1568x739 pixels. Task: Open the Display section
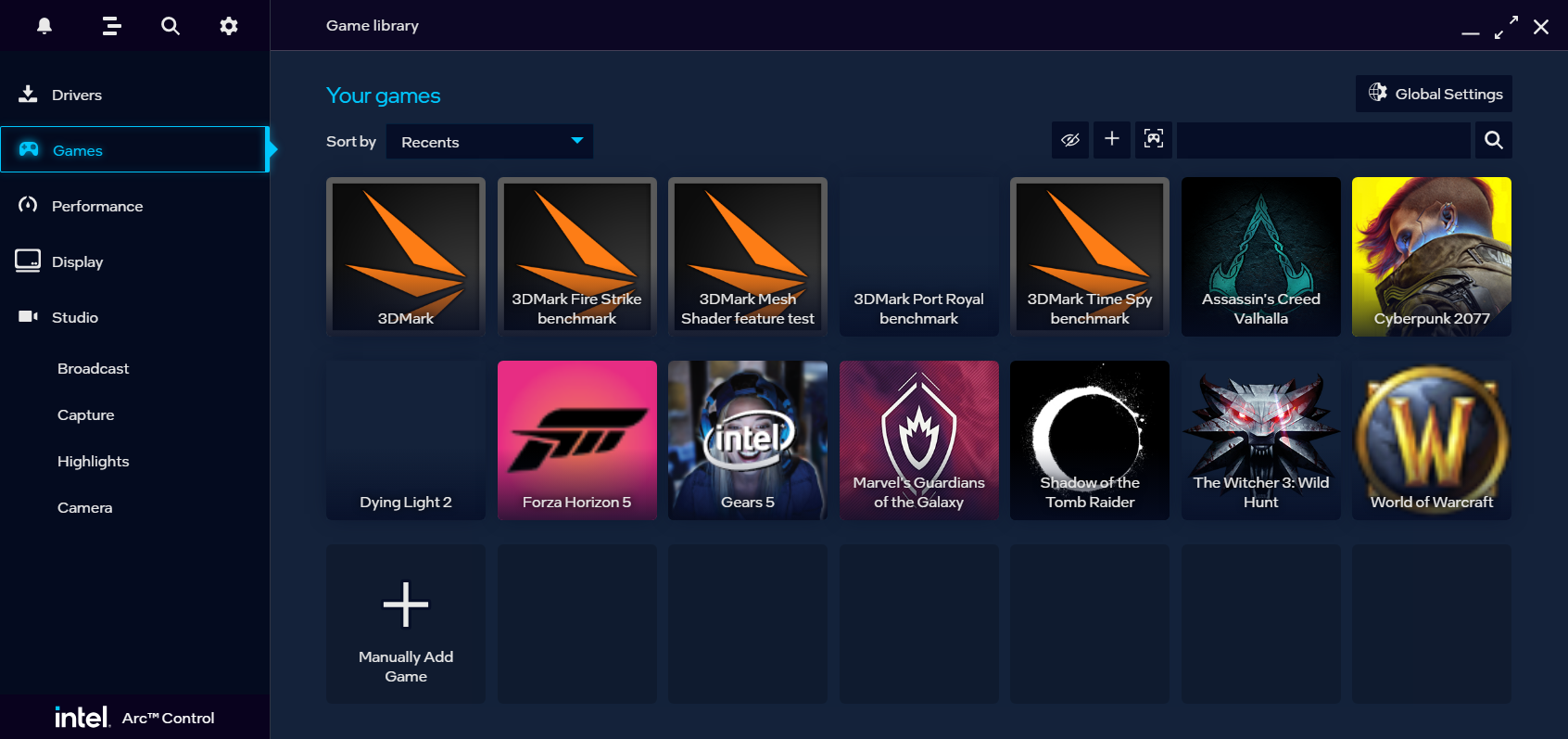click(134, 261)
